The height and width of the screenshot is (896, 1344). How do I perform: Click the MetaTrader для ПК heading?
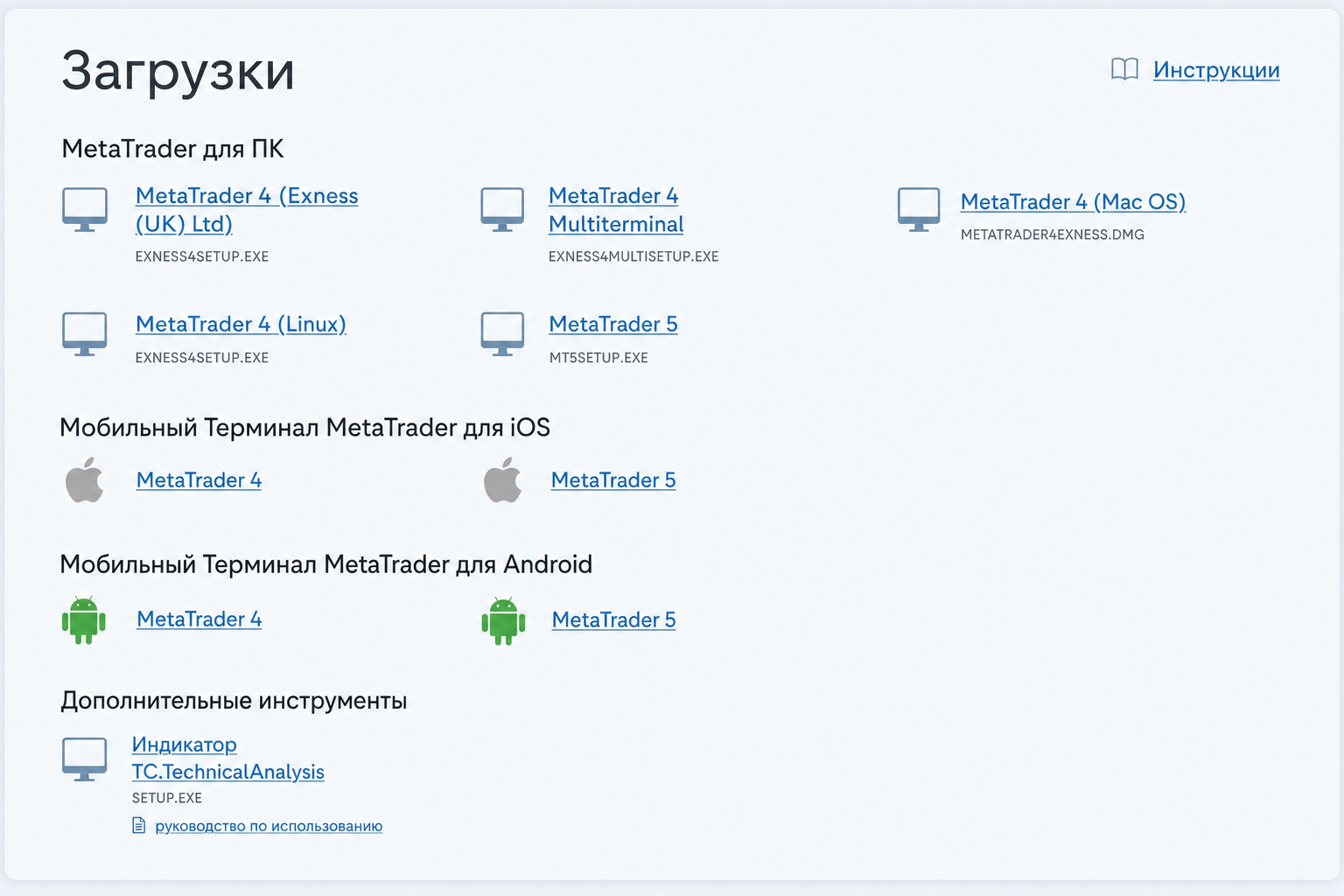172,149
